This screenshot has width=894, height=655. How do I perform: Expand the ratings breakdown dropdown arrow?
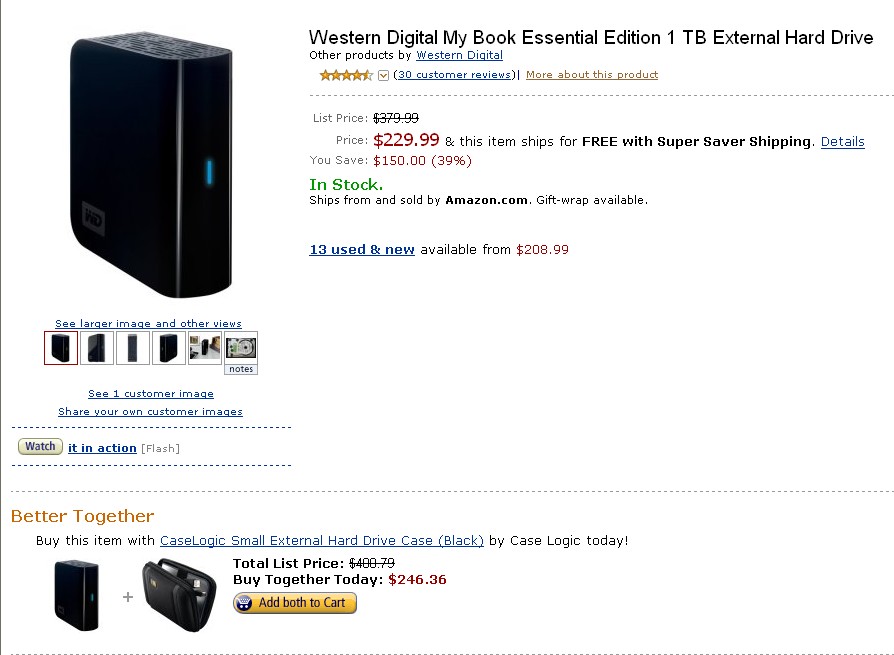(x=384, y=75)
